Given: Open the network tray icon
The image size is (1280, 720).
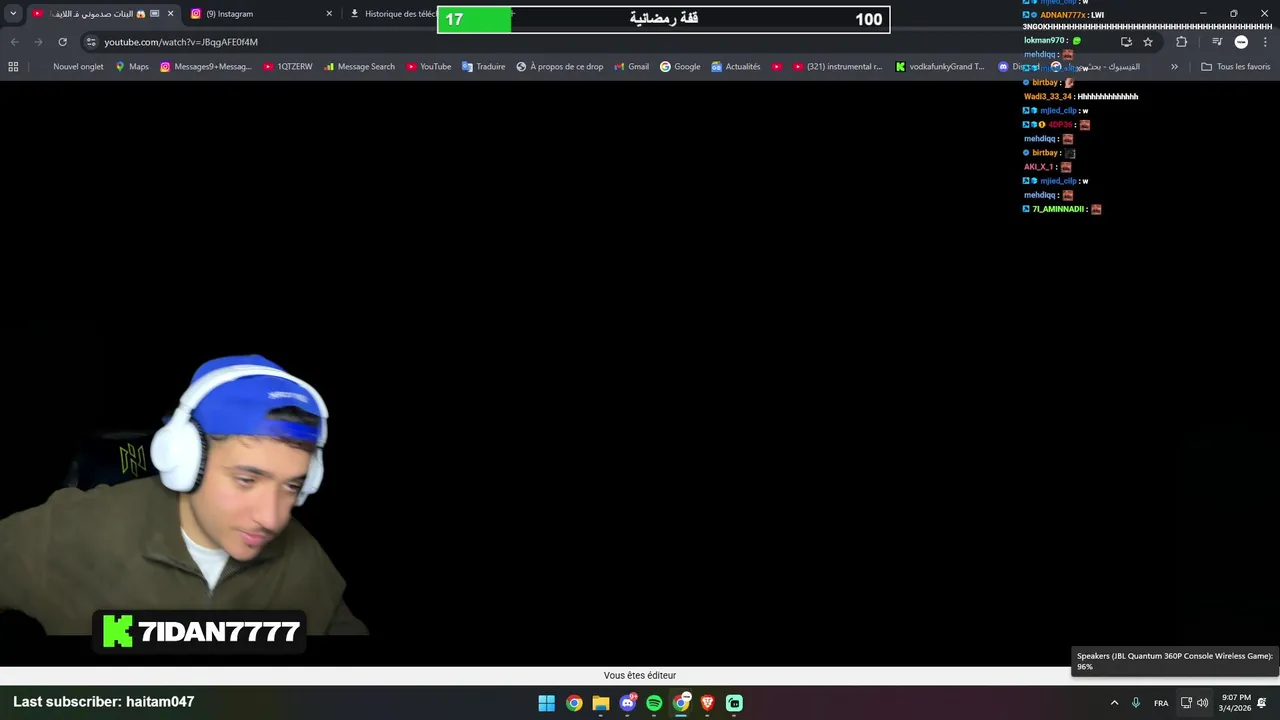Looking at the screenshot, I should 1186,703.
